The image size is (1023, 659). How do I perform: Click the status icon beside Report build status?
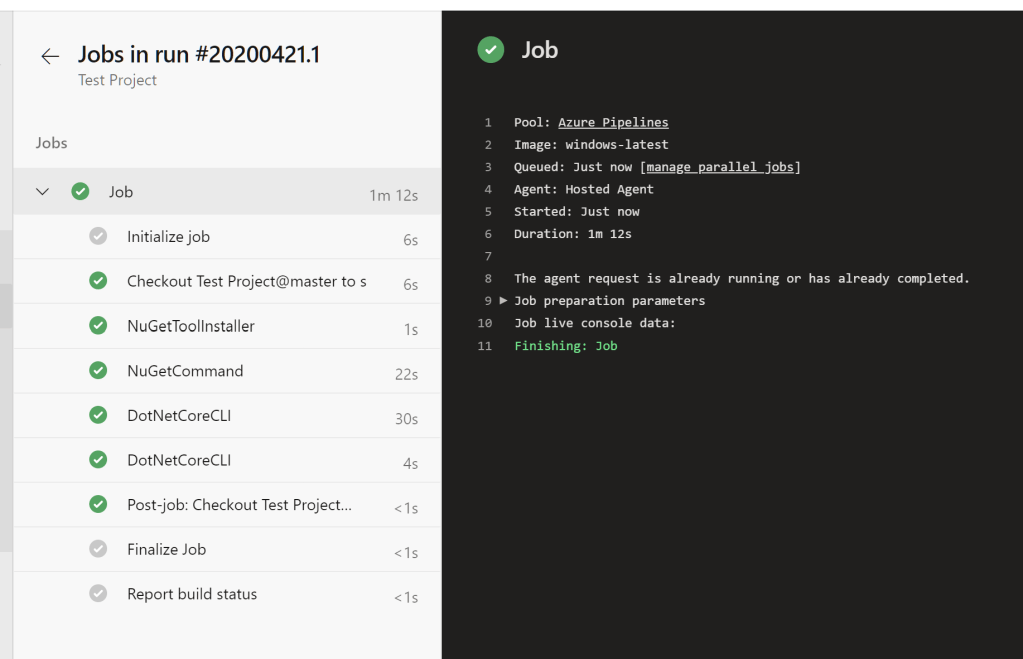point(98,593)
